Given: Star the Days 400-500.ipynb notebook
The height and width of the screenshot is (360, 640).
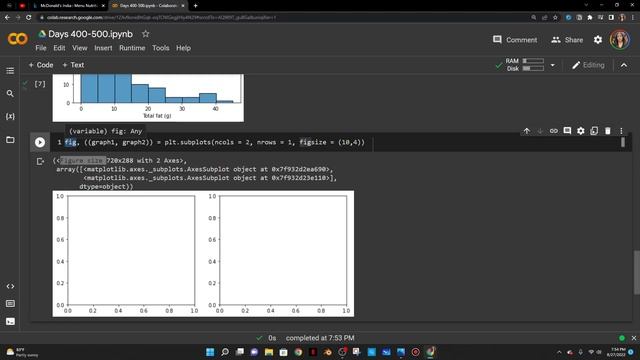Looking at the screenshot, I should pyautogui.click(x=146, y=34).
